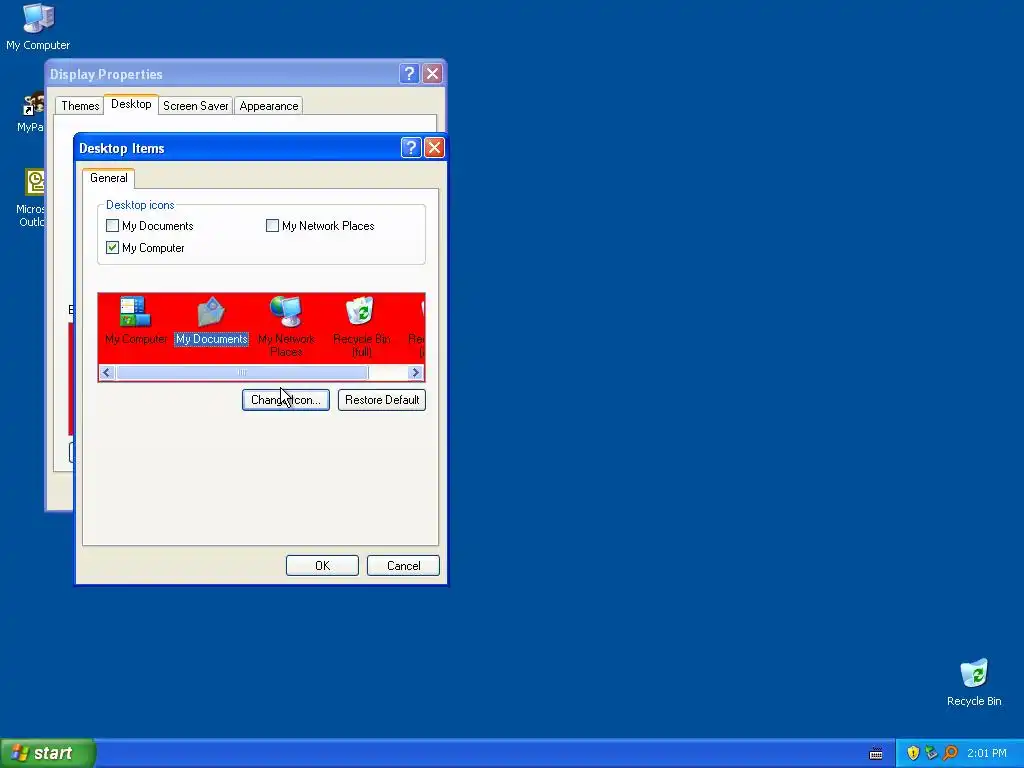
Task: Enable the My Documents checkbox
Action: tap(112, 226)
